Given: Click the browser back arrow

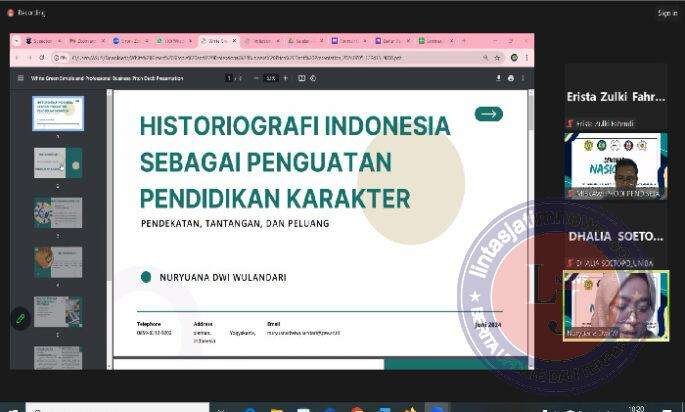Looking at the screenshot, I should coord(18,58).
